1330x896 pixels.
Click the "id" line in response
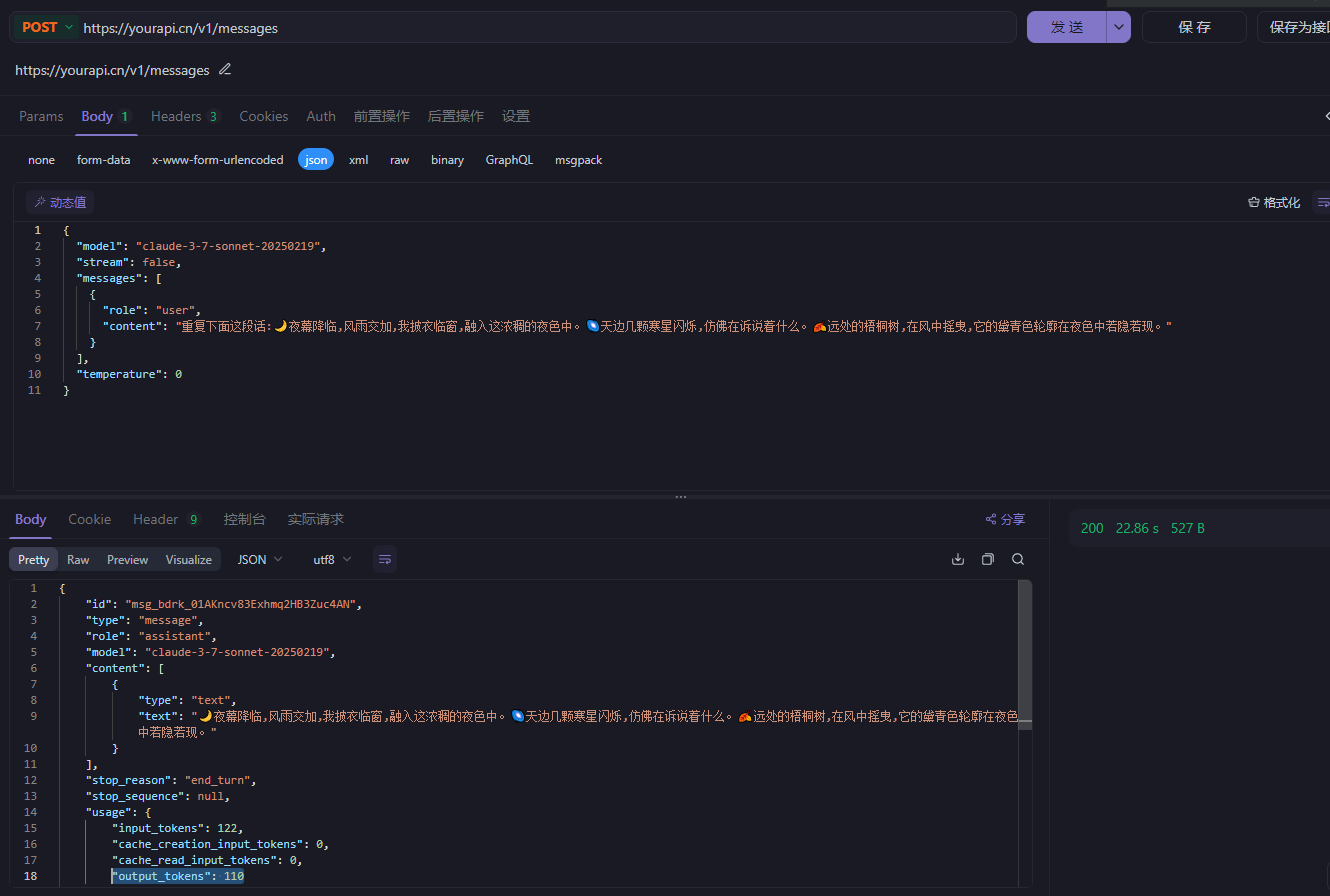tap(223, 604)
